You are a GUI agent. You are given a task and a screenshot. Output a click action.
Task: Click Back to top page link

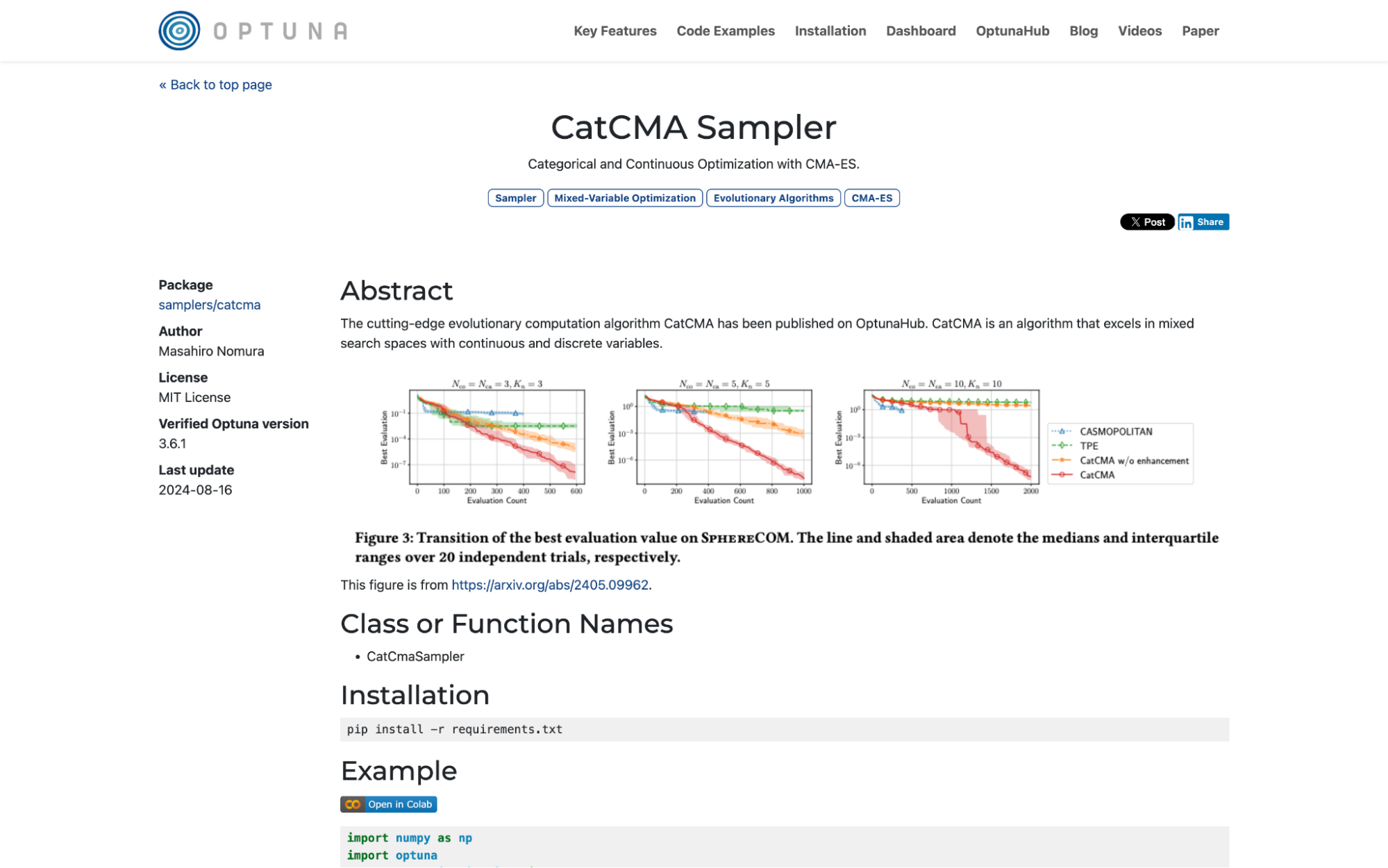[215, 84]
